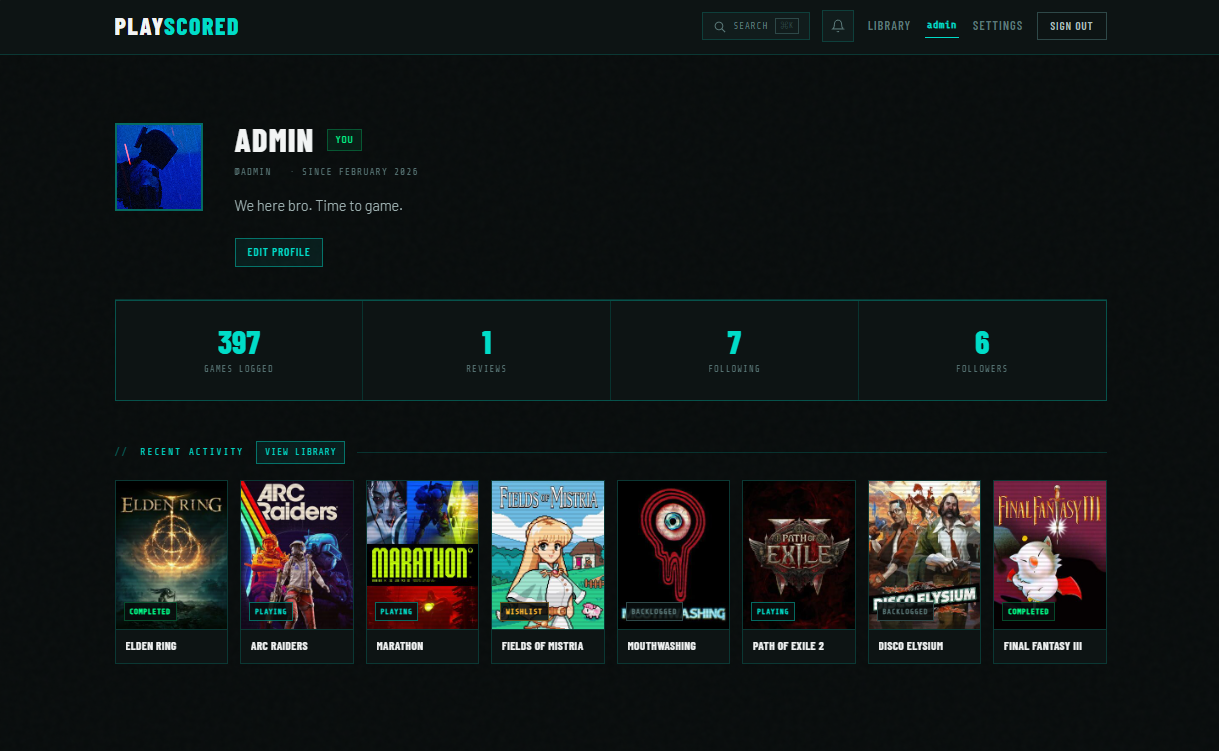The image size is (1219, 751).
Task: View the 397 Games Logged stat
Action: coord(238,350)
